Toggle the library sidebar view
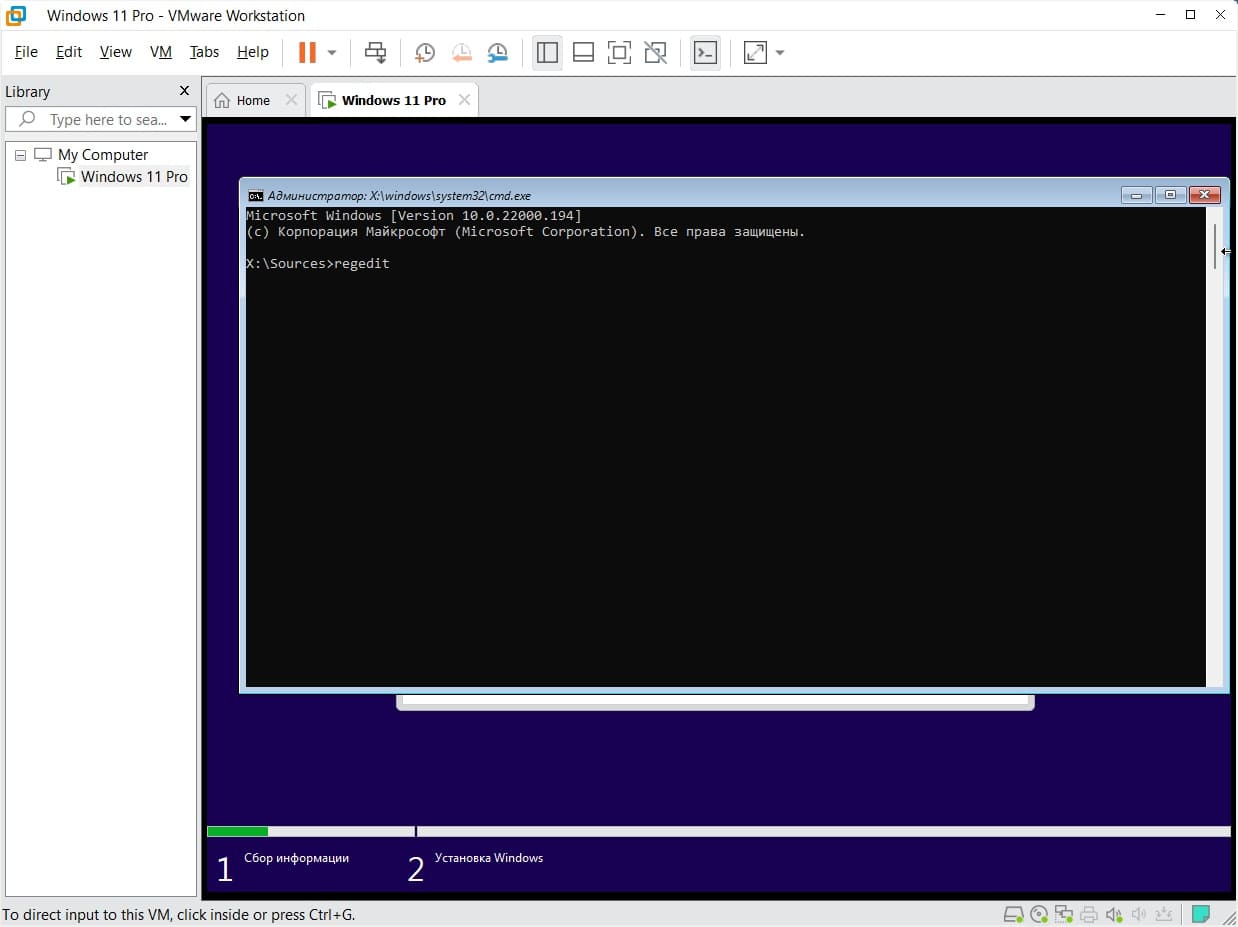 [547, 52]
